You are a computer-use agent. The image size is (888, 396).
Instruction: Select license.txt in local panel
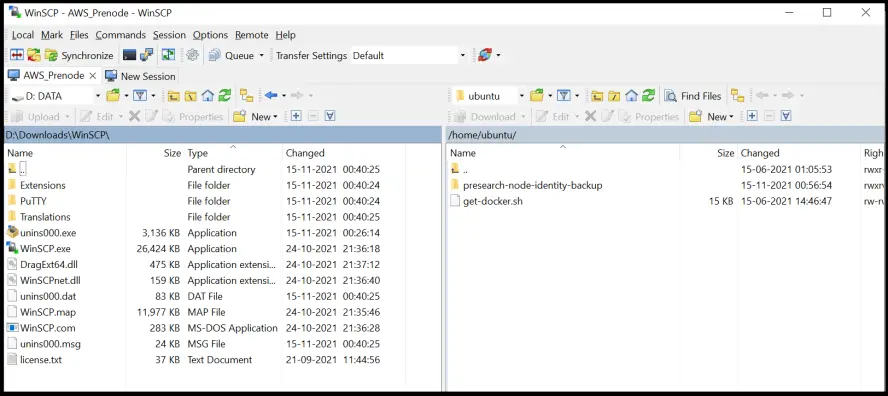40,360
